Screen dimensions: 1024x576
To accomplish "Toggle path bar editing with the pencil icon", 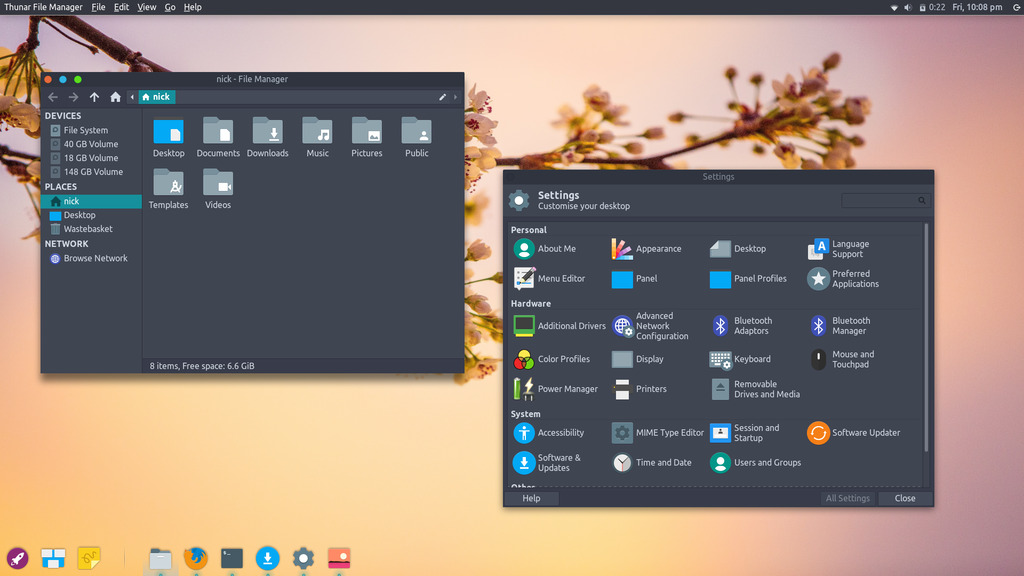I will coord(443,97).
